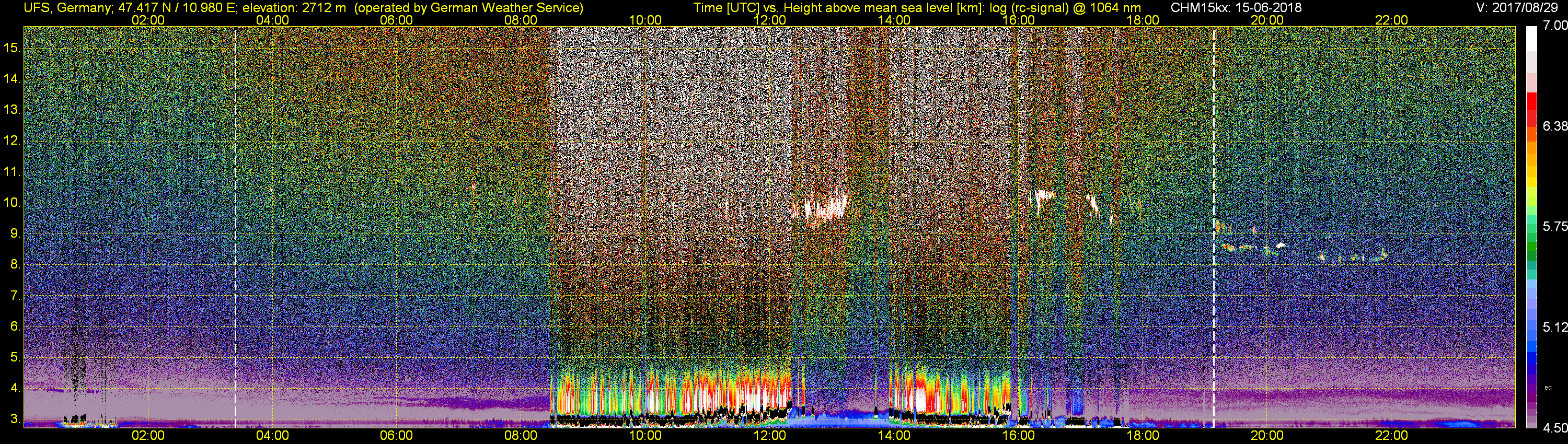Click the "5." km height axis label
The height and width of the screenshot is (444, 1568).
click(15, 358)
